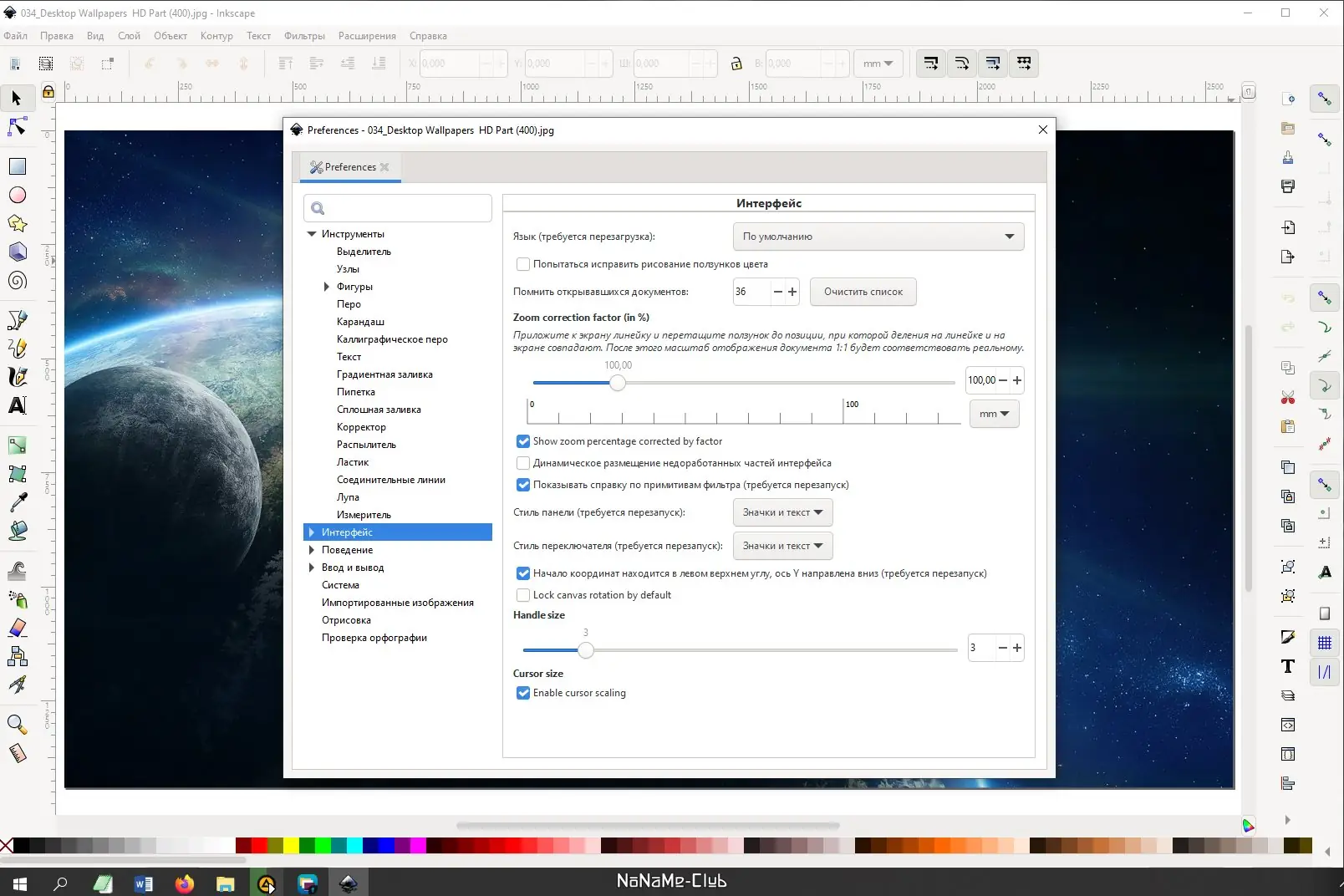1344x896 pixels.
Task: Open the Фильтры menu
Action: 304,36
